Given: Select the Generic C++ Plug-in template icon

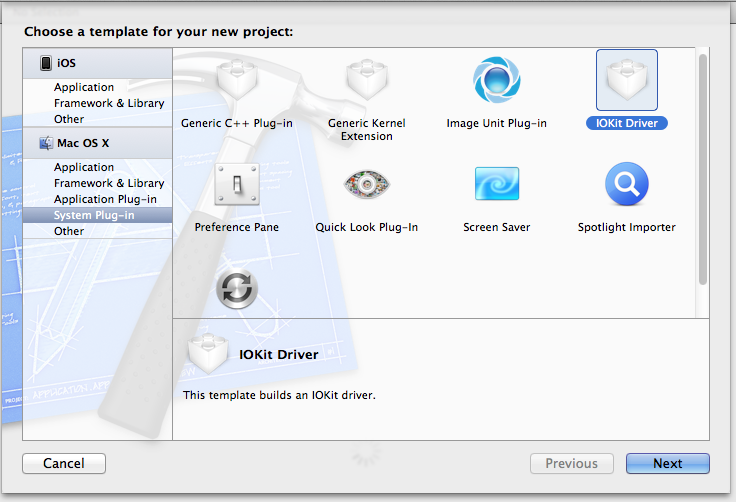Looking at the screenshot, I should [x=237, y=82].
